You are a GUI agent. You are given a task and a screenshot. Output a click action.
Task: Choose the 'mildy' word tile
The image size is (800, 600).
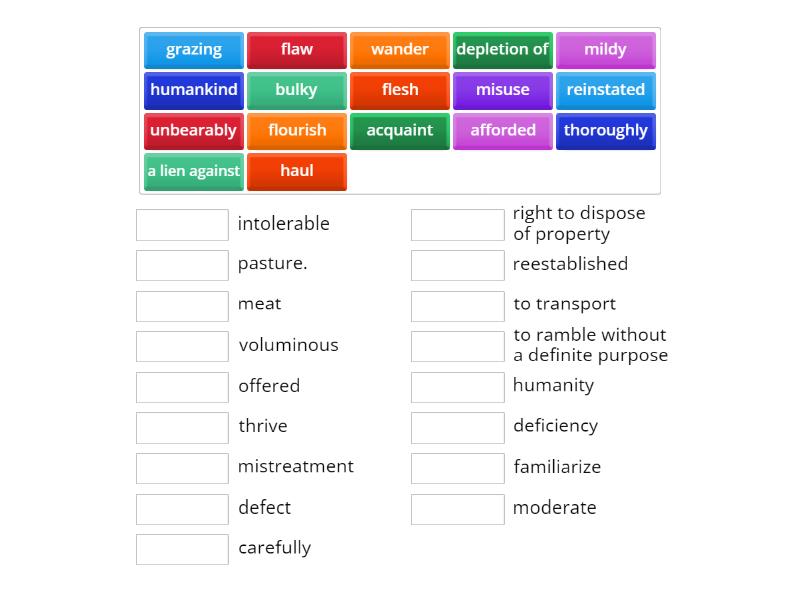[x=606, y=49]
